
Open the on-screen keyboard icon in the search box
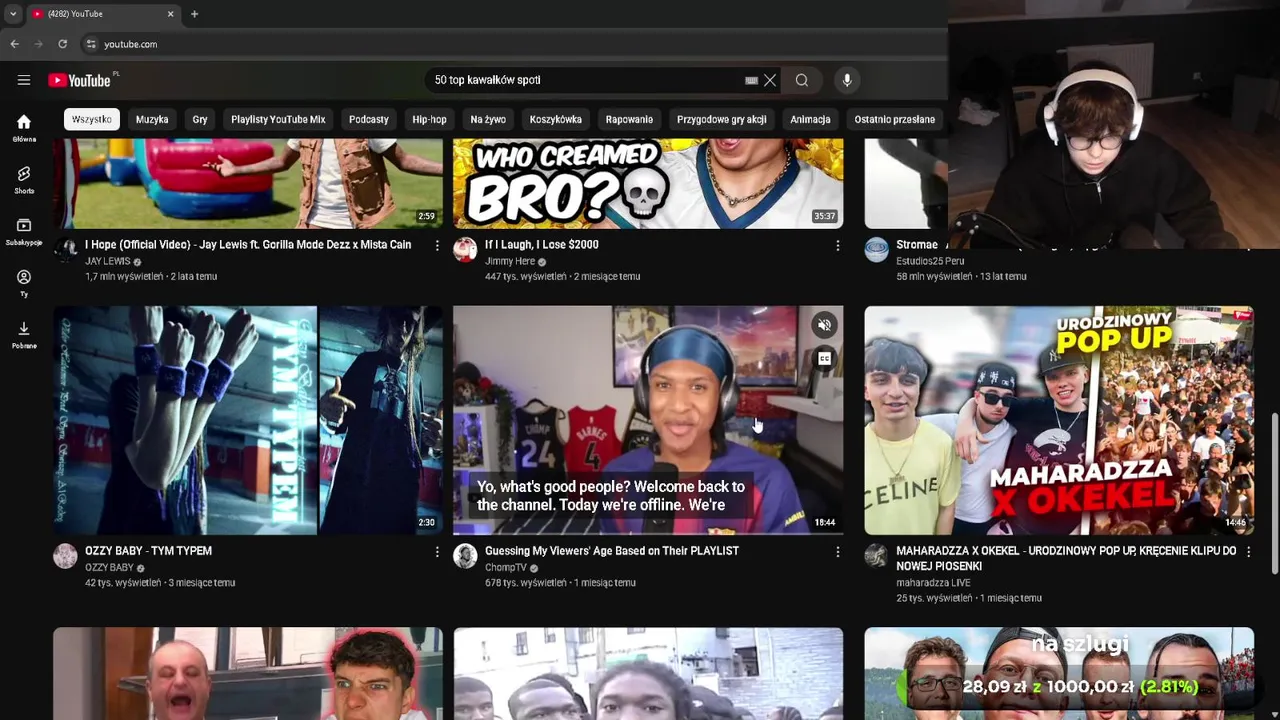(751, 81)
